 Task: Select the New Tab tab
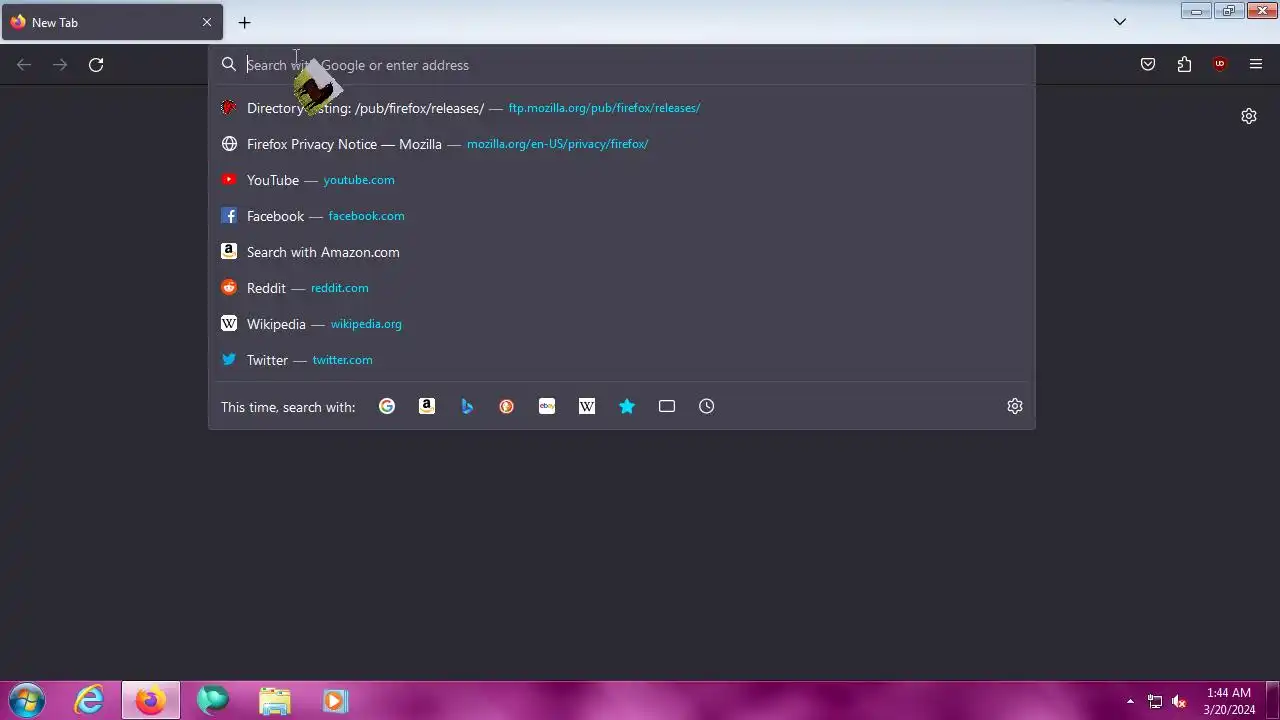(112, 22)
